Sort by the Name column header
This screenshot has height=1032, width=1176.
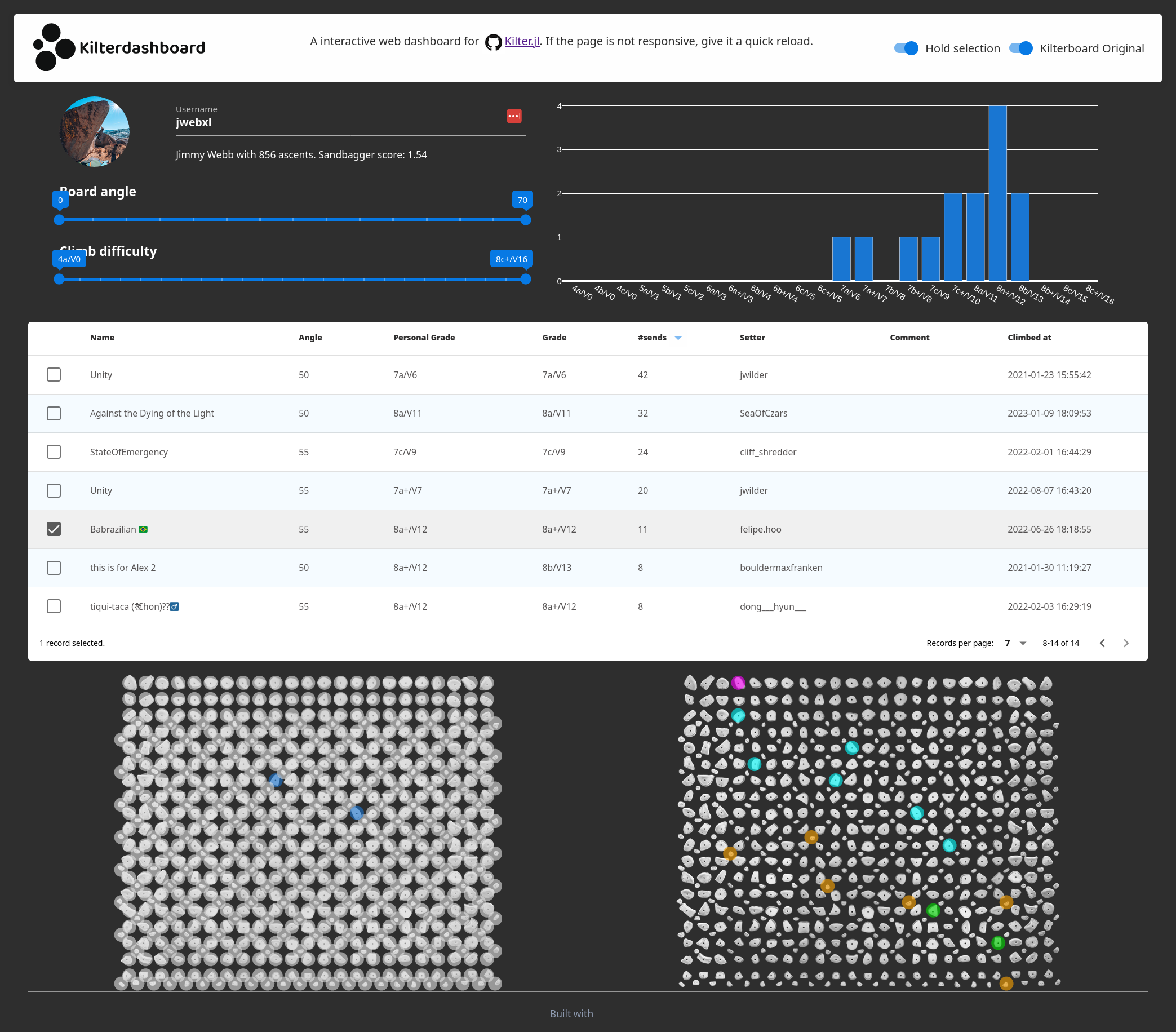tap(102, 337)
